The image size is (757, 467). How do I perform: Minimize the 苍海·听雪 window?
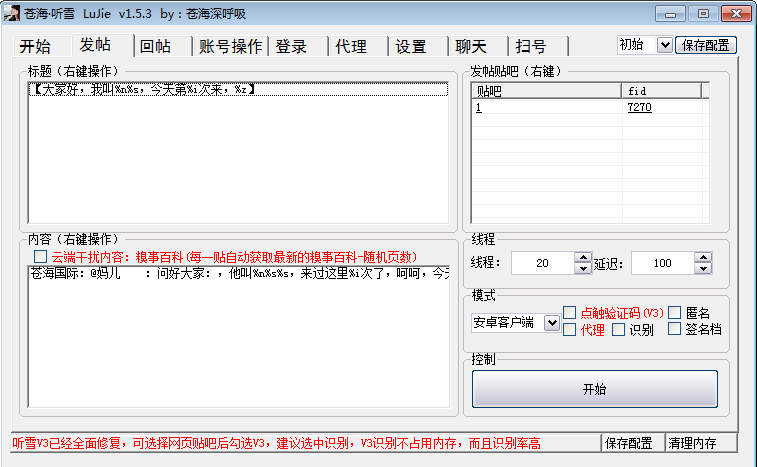[670, 14]
